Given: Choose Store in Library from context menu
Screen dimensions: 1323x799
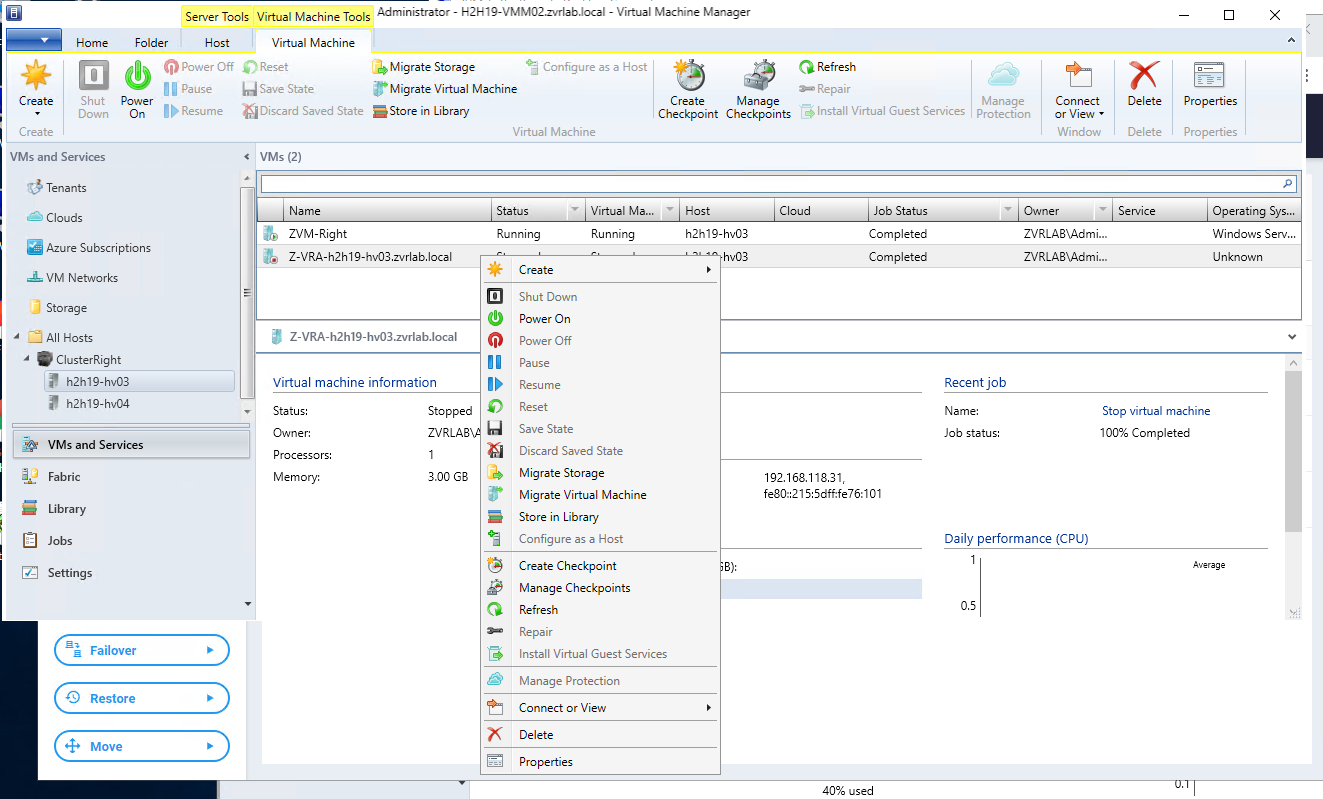Looking at the screenshot, I should point(600,517).
